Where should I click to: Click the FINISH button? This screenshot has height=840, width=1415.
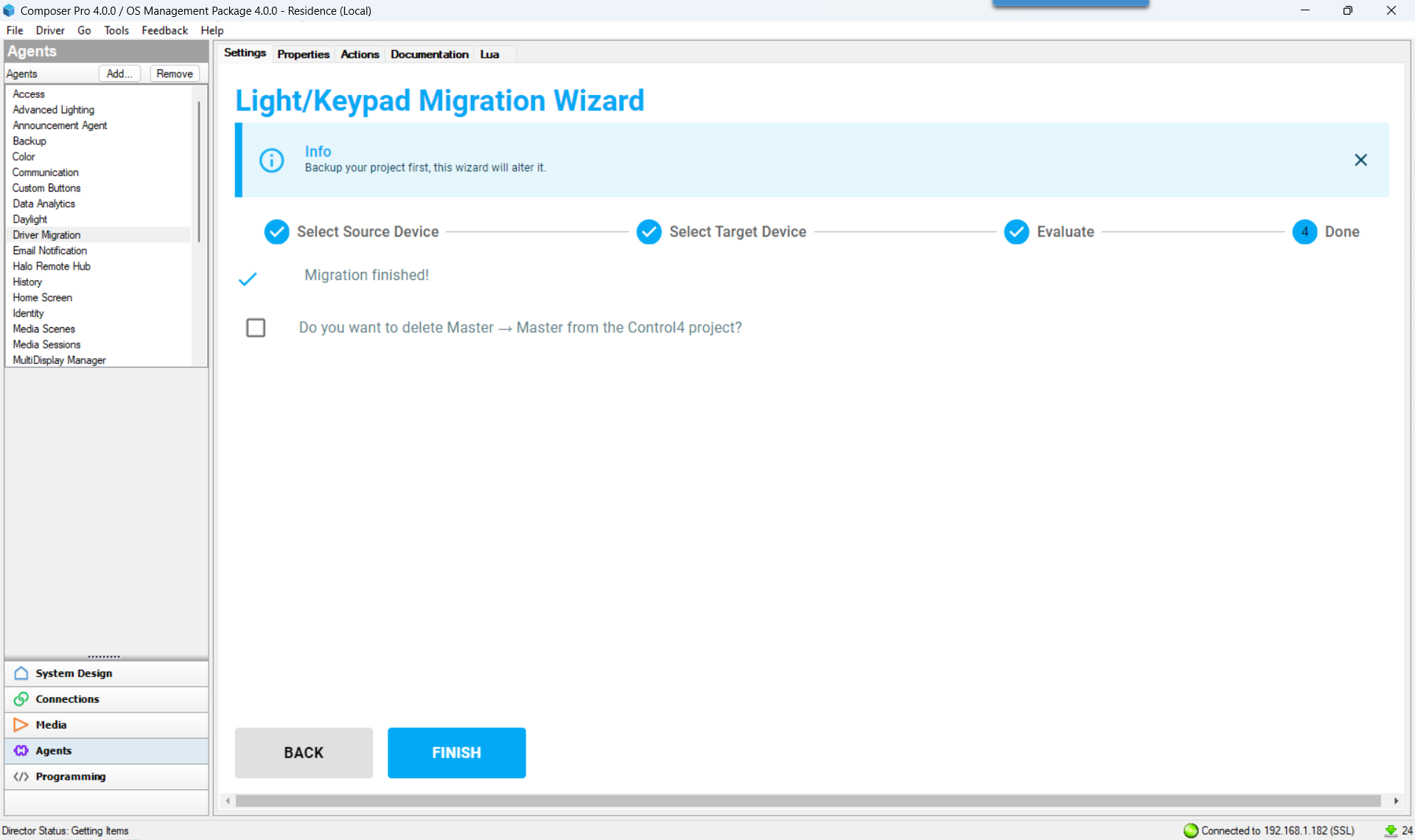(456, 752)
